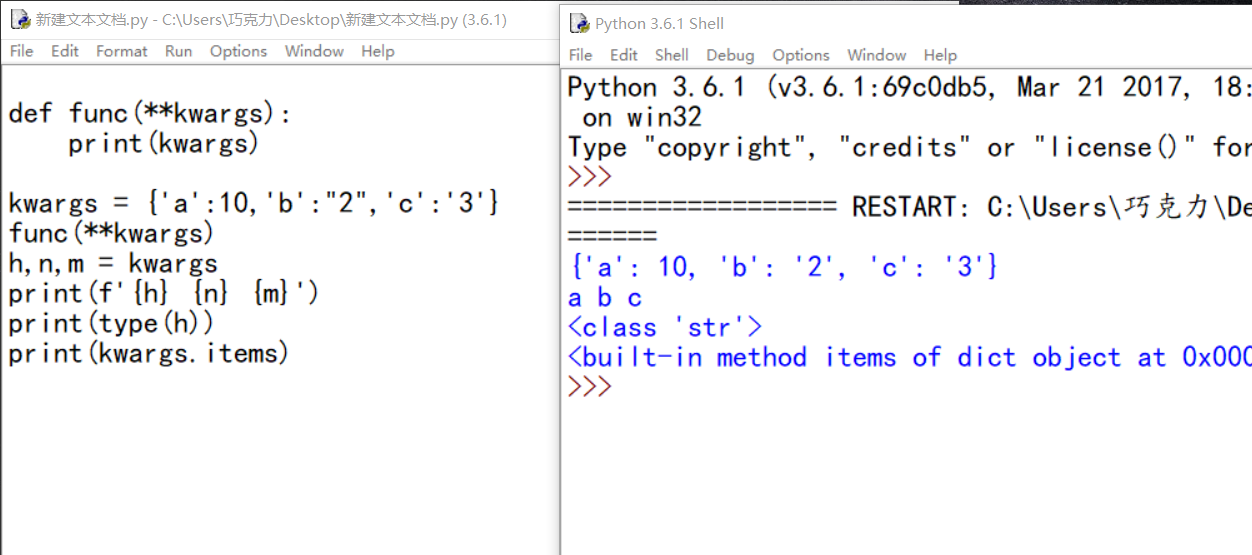Click the Python 3.6.1 Shell title bar
Viewport: 1252px width, 555px height.
point(905,23)
